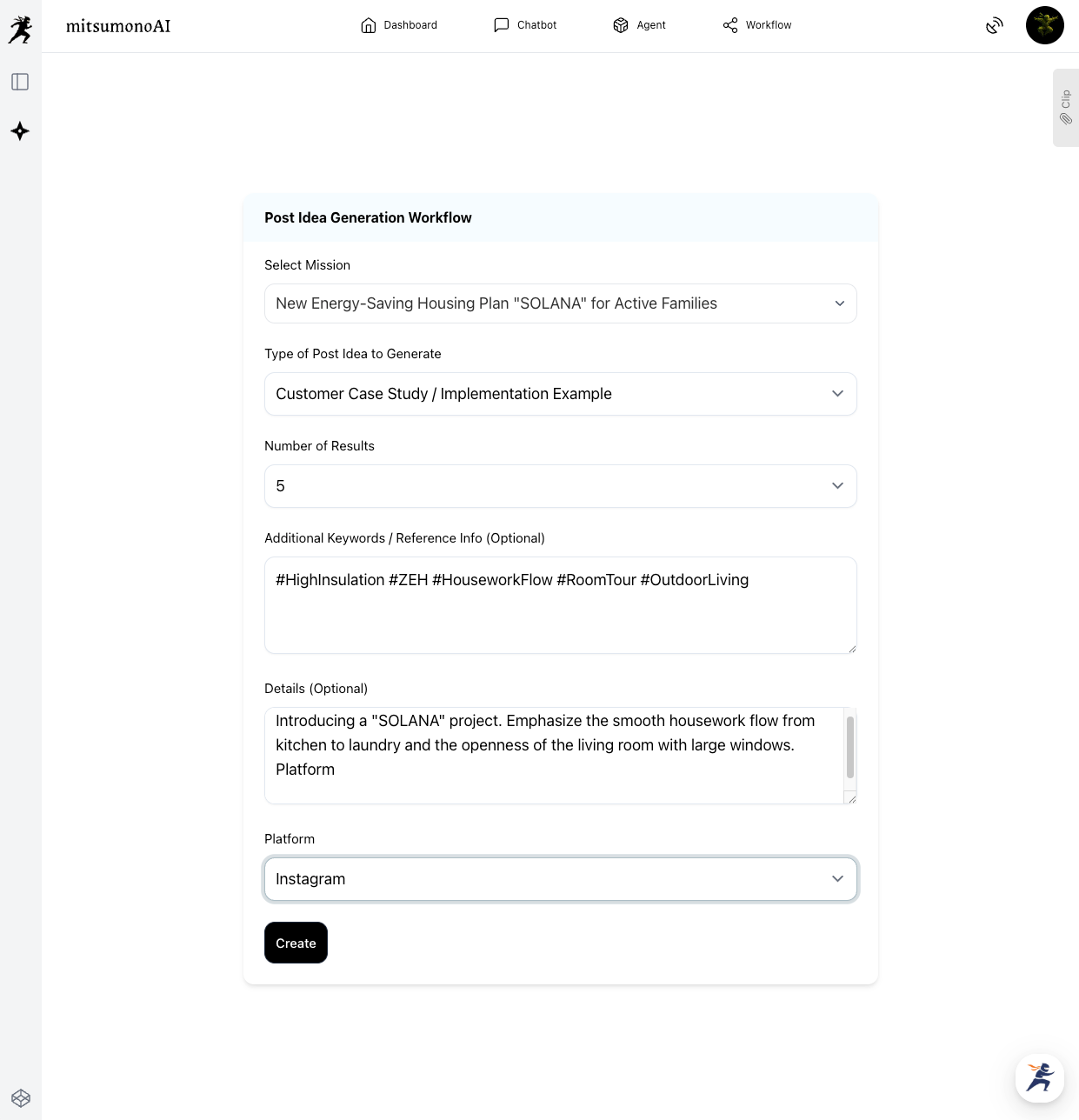
Task: Click the sparkle star sidebar icon
Action: coord(20,131)
